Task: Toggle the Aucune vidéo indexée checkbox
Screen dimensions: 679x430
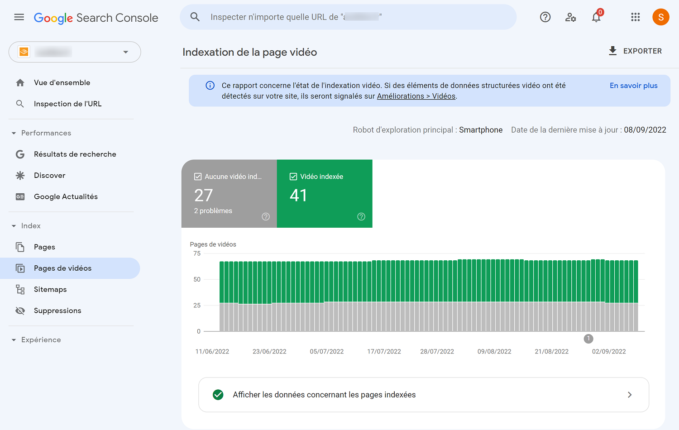Action: (x=197, y=176)
